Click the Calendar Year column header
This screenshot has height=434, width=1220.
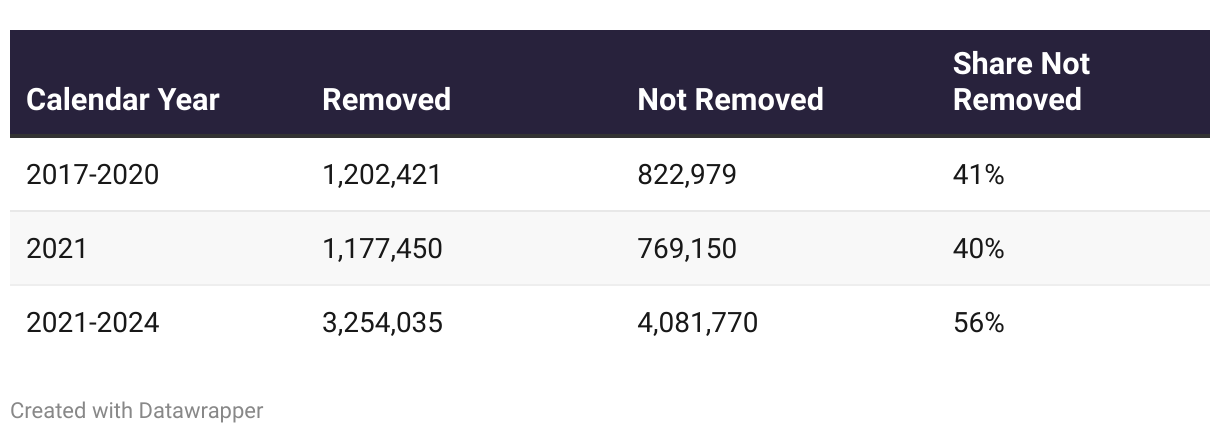[123, 100]
